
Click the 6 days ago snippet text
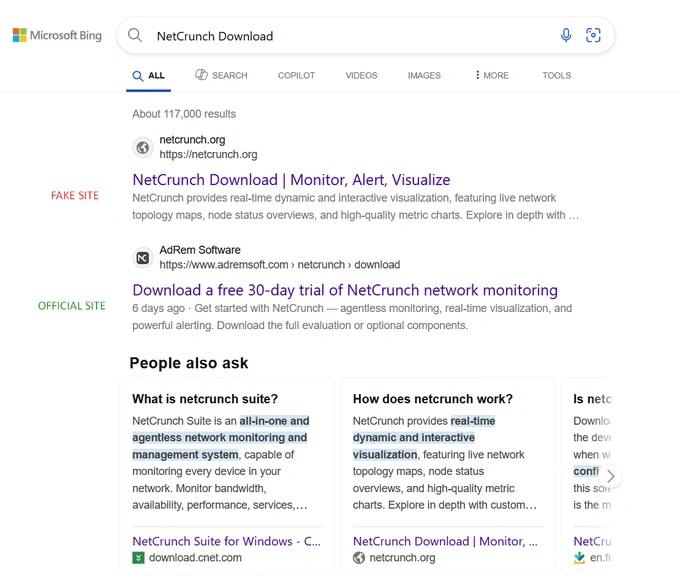click(352, 317)
